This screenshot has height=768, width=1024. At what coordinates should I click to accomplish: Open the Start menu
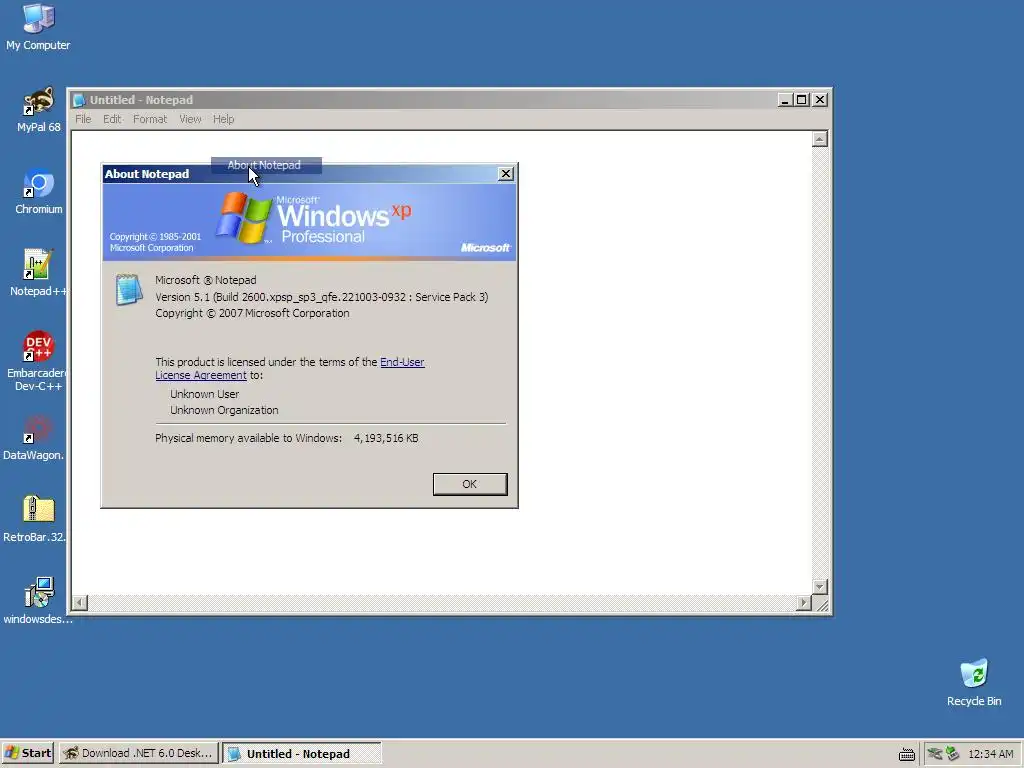coord(27,753)
